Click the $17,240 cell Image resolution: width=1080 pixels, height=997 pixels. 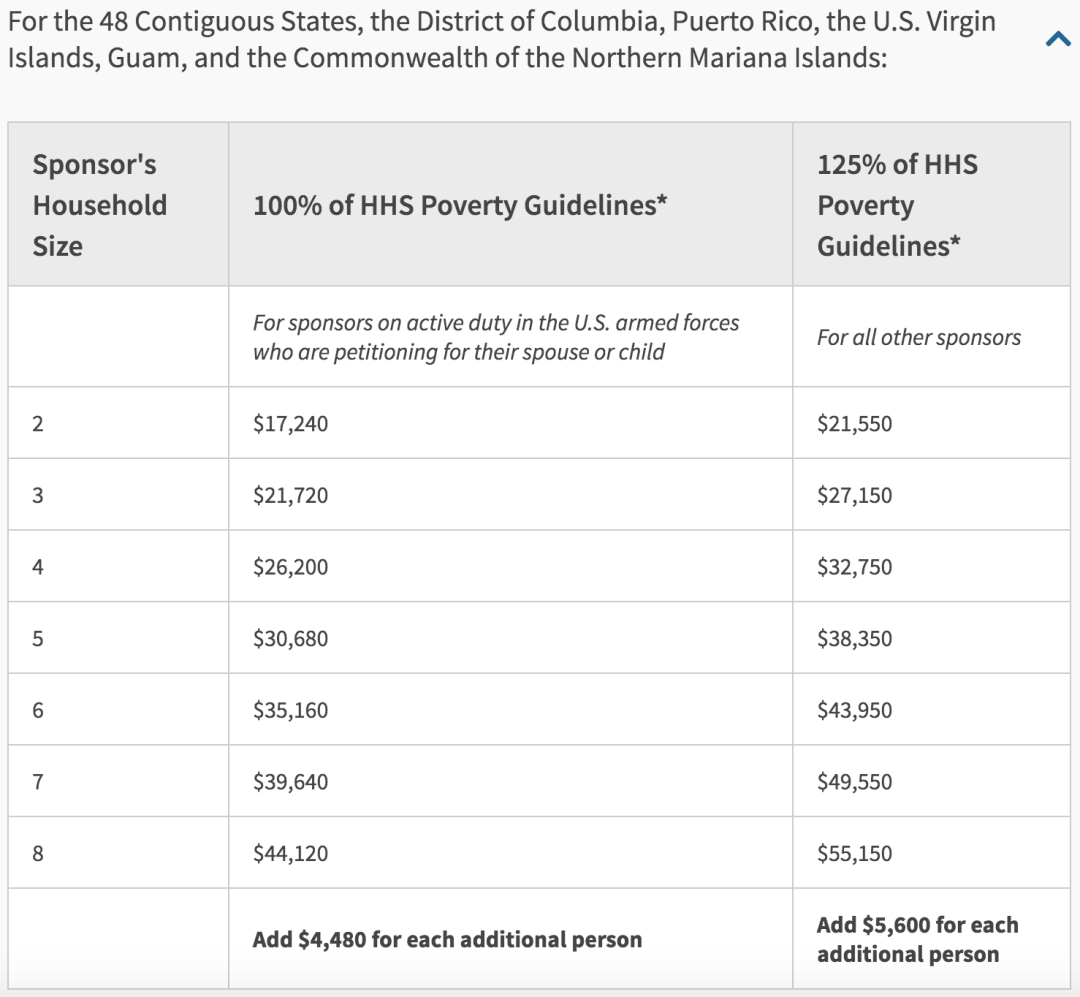291,424
